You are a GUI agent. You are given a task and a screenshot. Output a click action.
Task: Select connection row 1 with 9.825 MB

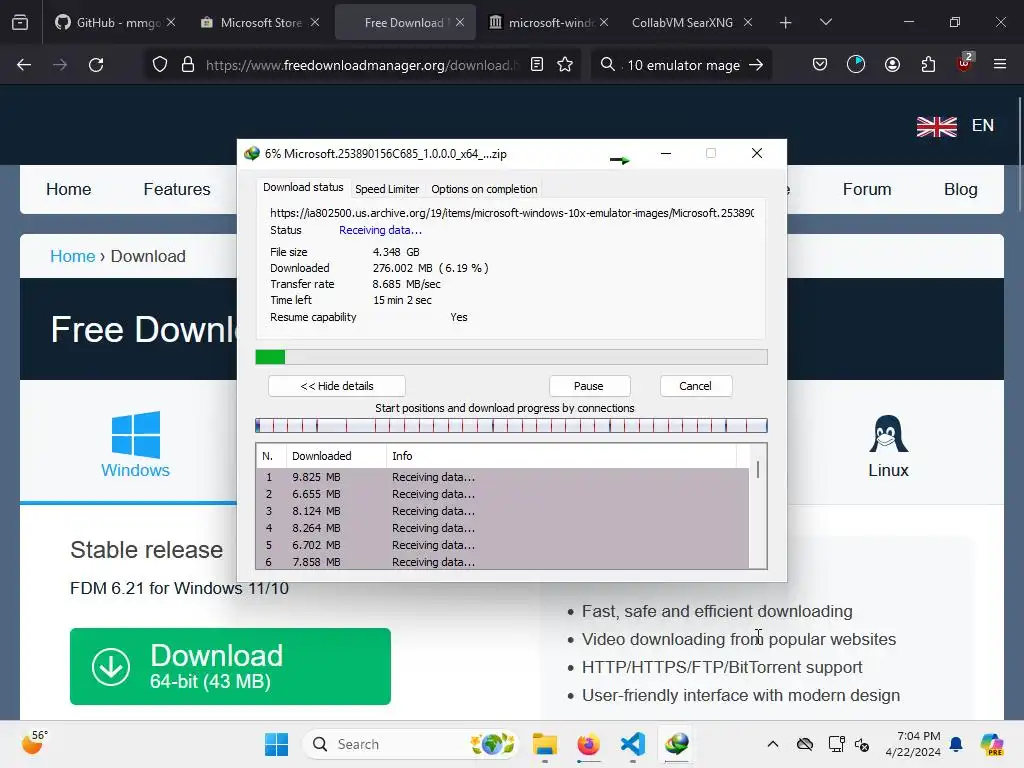coord(502,477)
